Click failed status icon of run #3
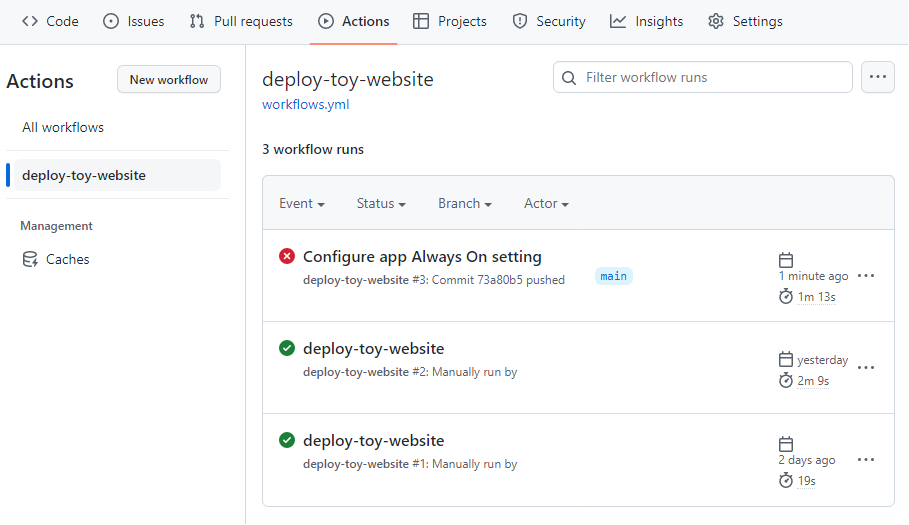The image size is (909, 525). [287, 256]
